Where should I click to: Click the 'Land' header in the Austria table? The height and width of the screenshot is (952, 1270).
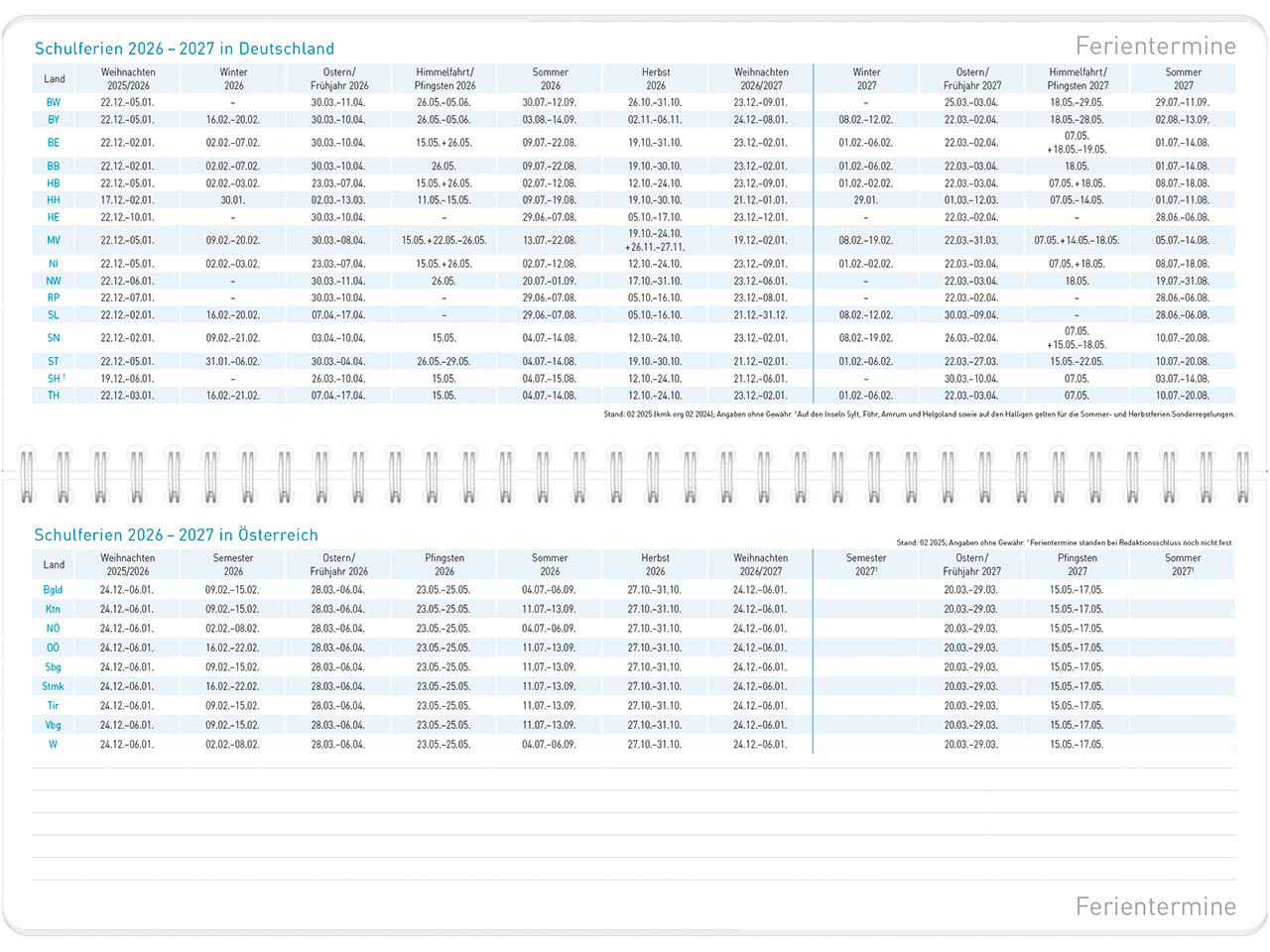54,564
